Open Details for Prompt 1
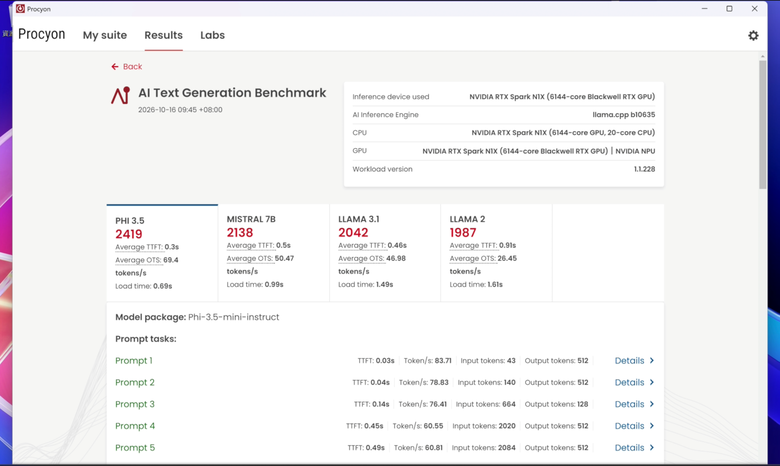Screen dimensions: 780x466 point(629,361)
